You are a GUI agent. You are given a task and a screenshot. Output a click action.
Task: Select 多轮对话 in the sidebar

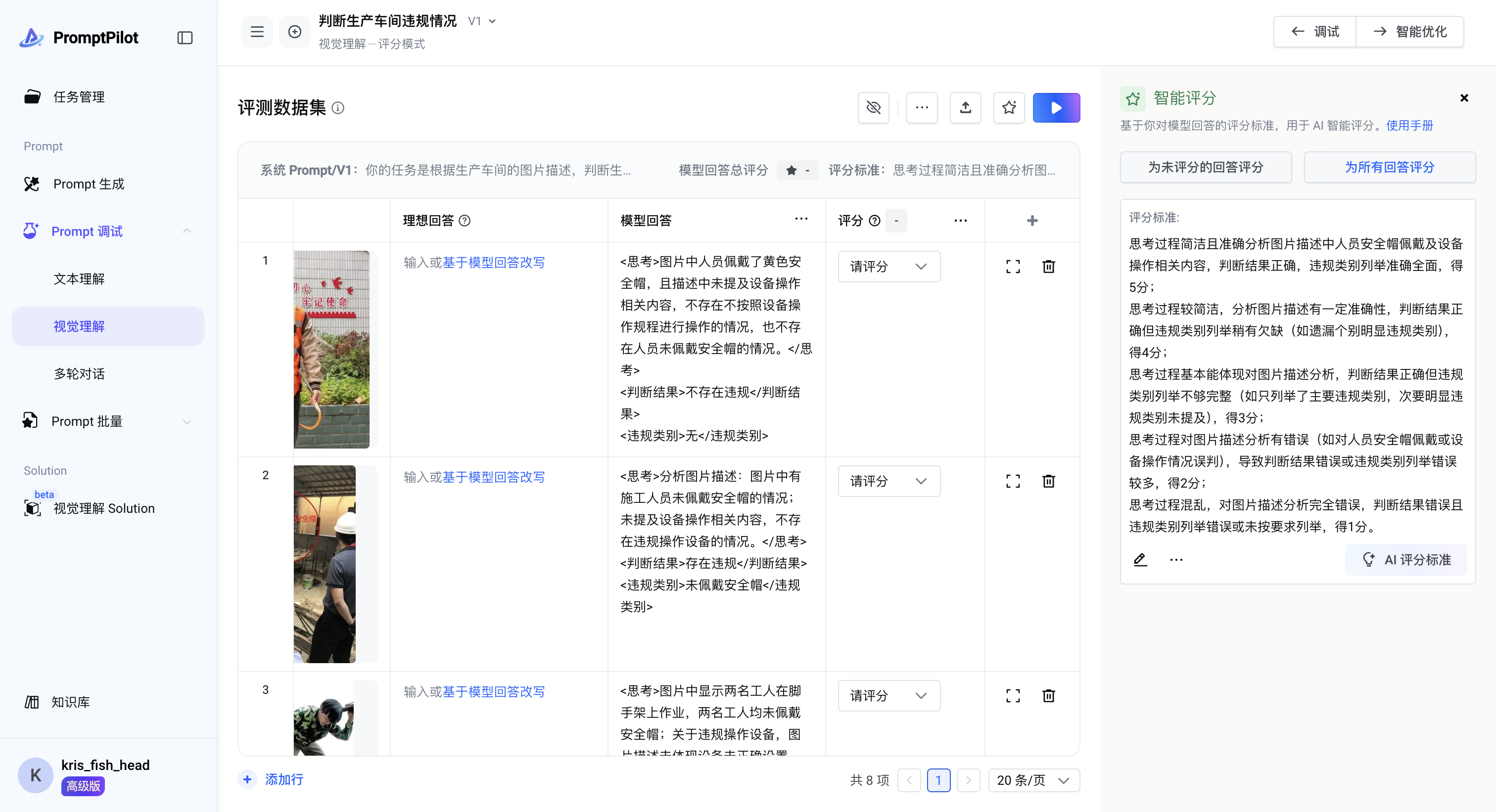[79, 374]
